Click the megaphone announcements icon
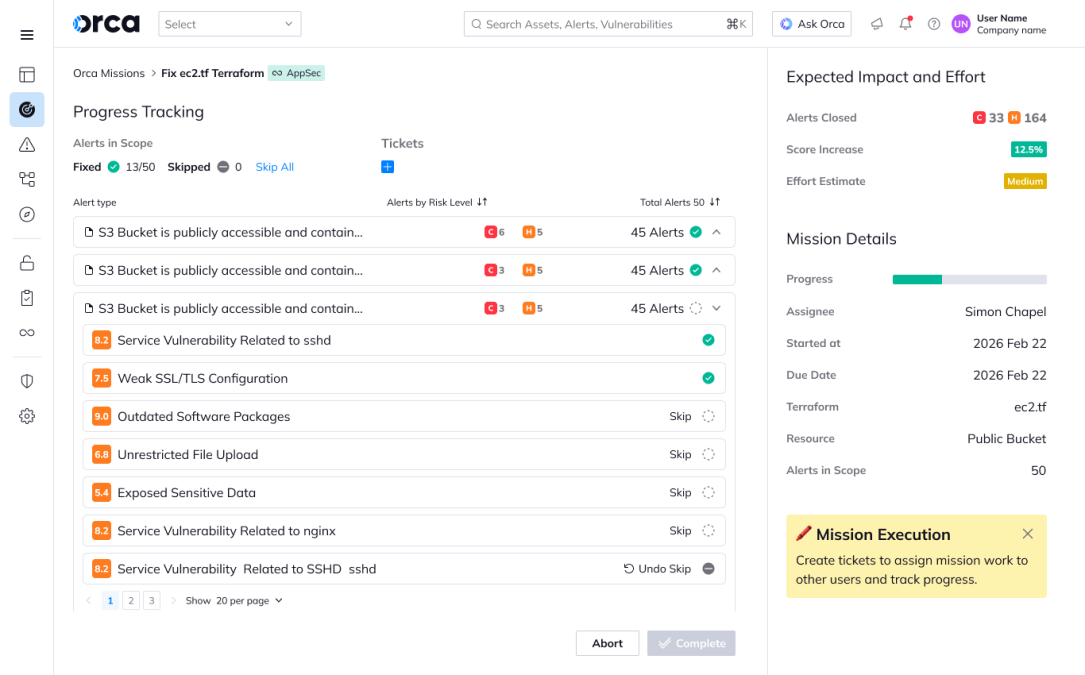Image resolution: width=1085 pixels, height=675 pixels. tap(876, 23)
